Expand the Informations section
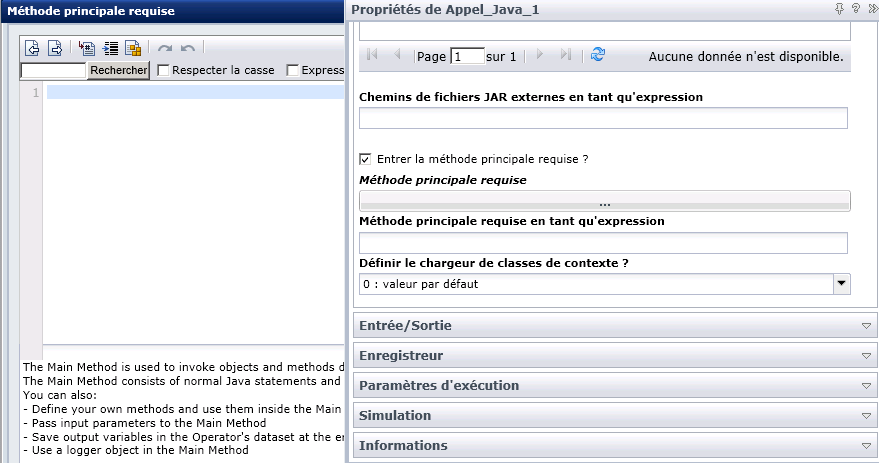Viewport: 879px width, 463px height. tap(615, 445)
